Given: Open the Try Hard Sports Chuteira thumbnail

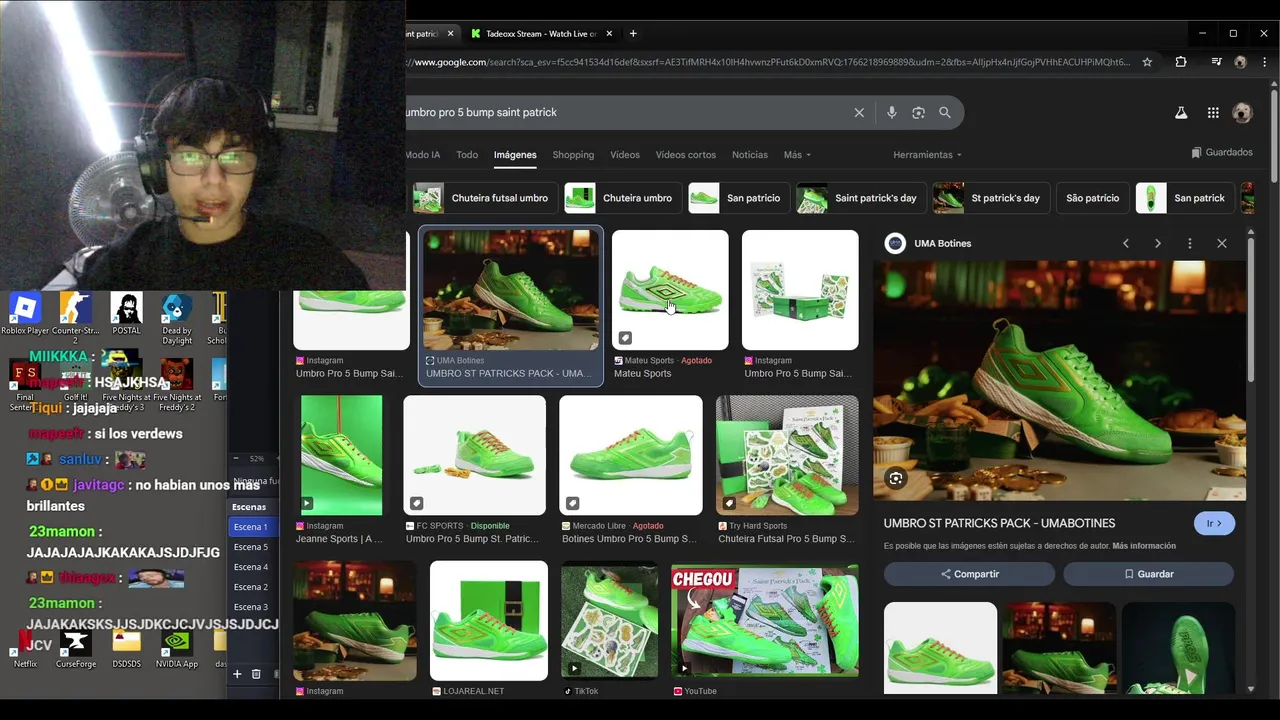Looking at the screenshot, I should tap(787, 456).
